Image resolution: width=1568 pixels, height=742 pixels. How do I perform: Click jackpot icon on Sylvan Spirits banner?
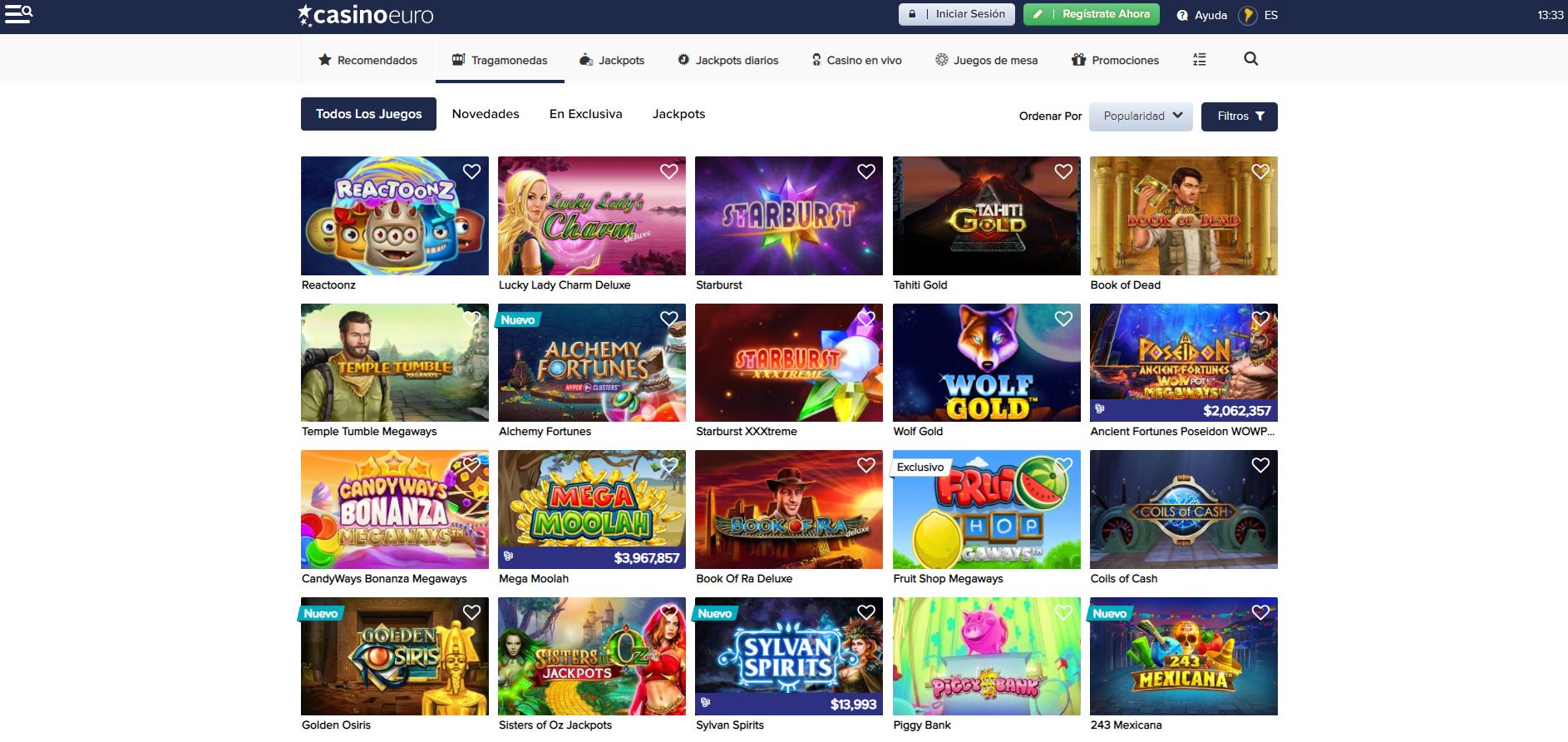click(705, 704)
